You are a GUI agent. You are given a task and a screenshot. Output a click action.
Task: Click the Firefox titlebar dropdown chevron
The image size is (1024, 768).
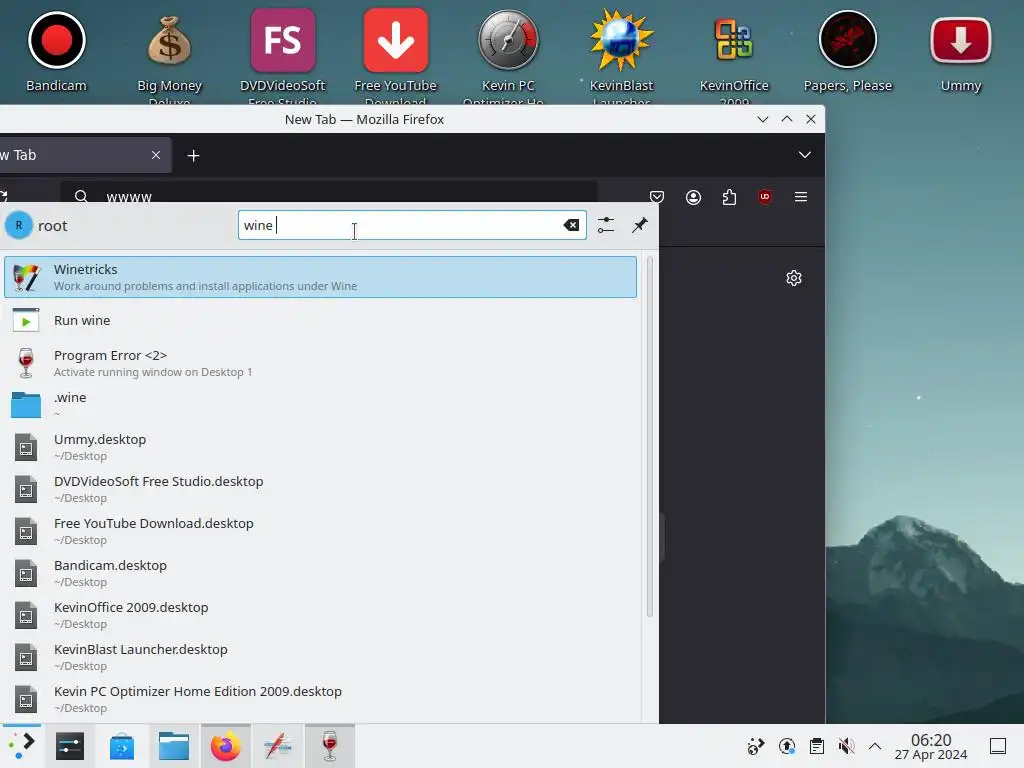pos(762,120)
